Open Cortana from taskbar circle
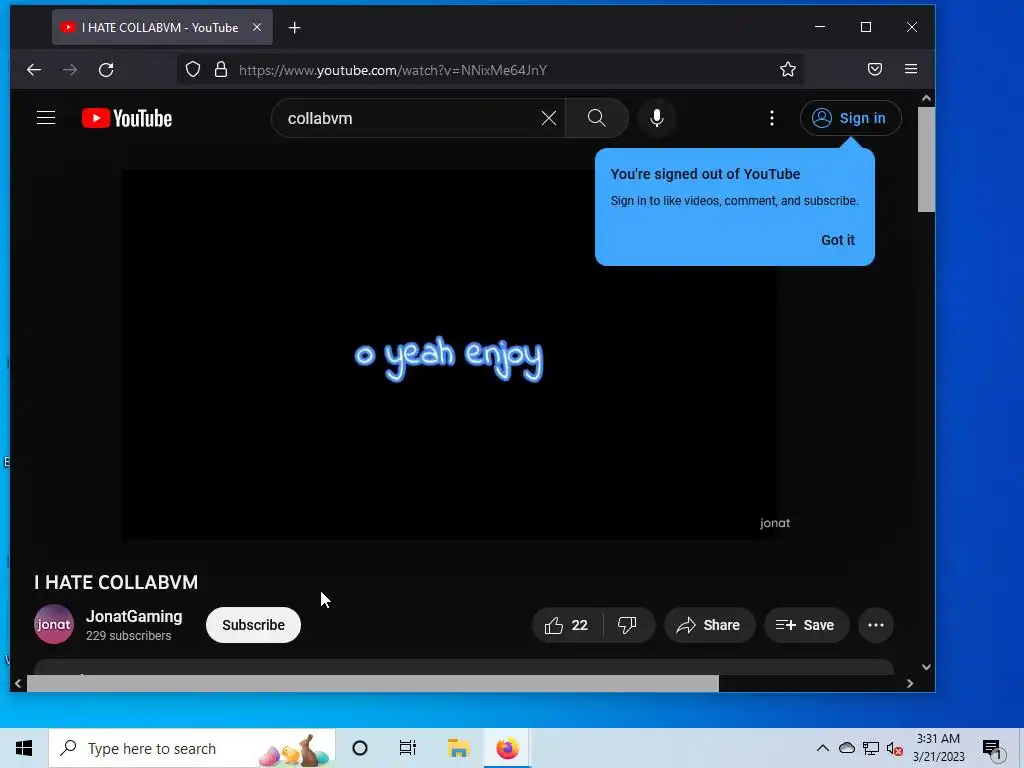Image resolution: width=1024 pixels, height=768 pixels. tap(360, 748)
